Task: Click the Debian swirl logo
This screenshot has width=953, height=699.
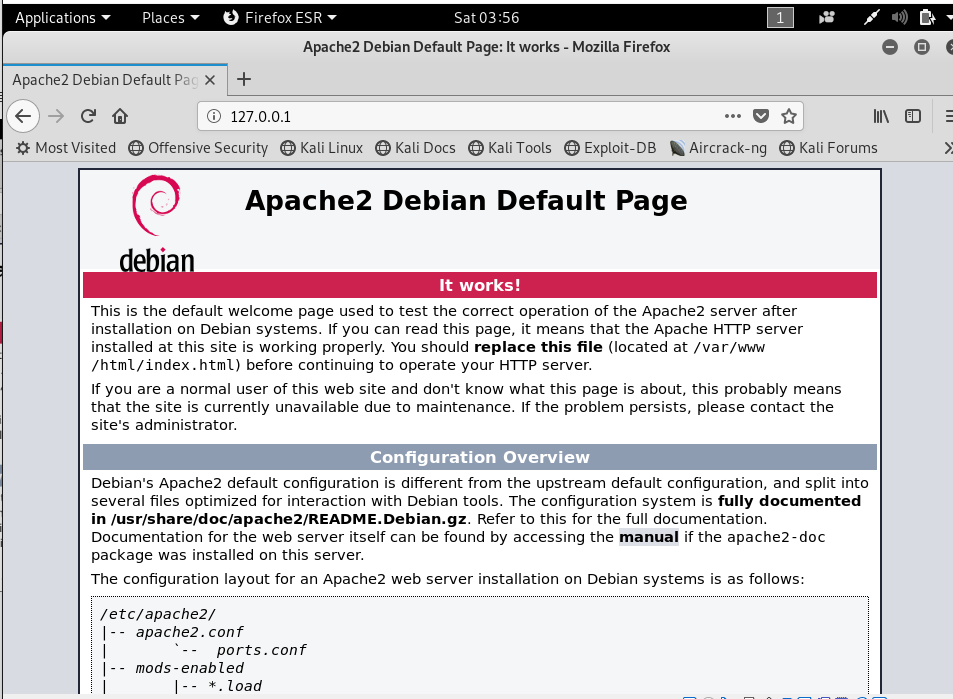Action: click(156, 205)
